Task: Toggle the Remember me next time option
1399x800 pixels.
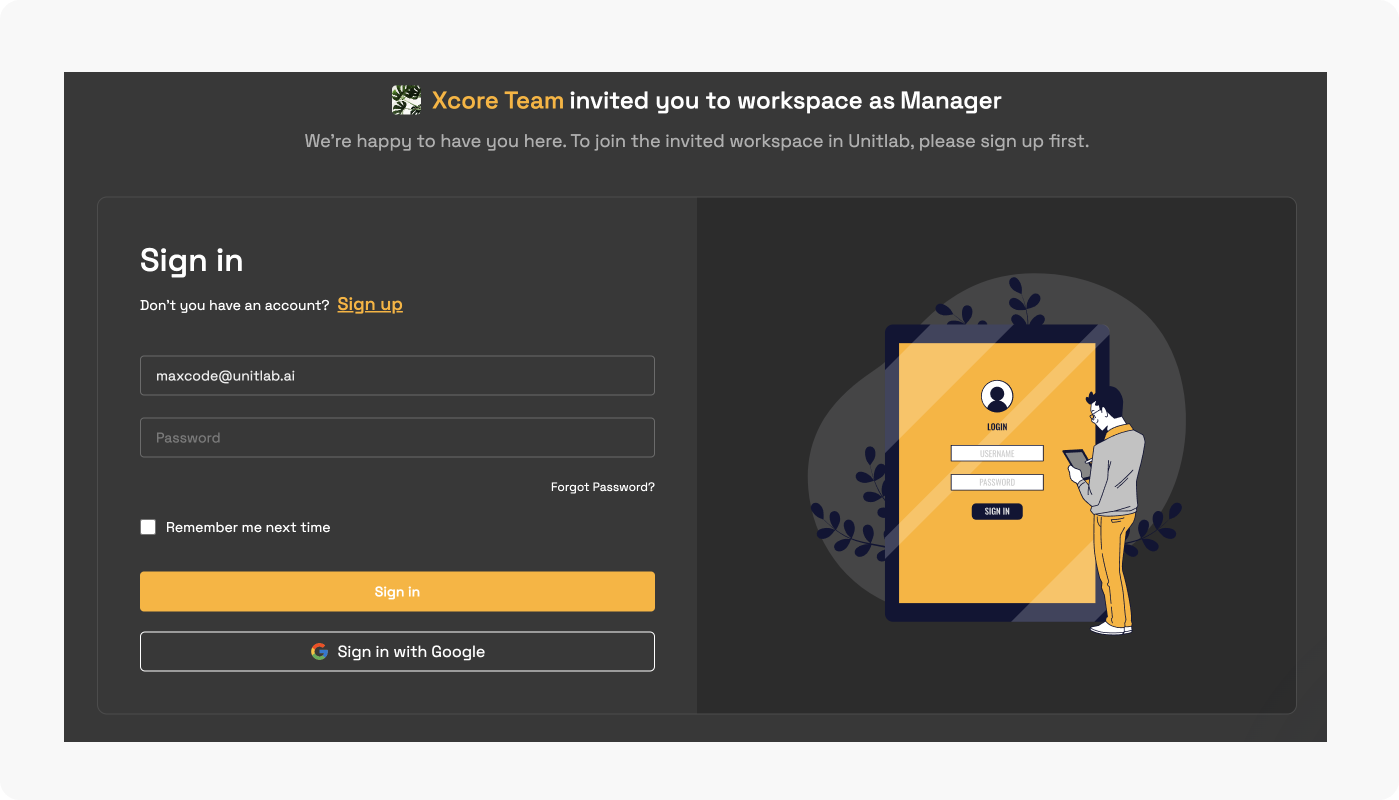Action: 148,527
